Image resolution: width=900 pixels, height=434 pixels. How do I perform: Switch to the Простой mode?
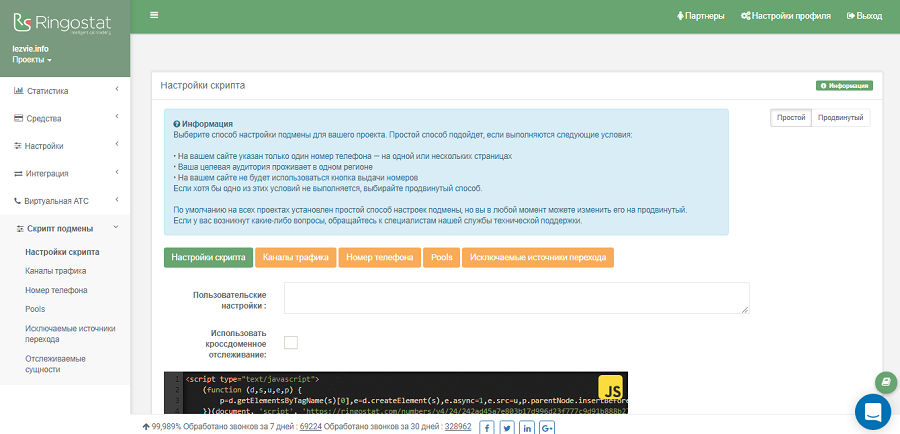click(x=790, y=118)
